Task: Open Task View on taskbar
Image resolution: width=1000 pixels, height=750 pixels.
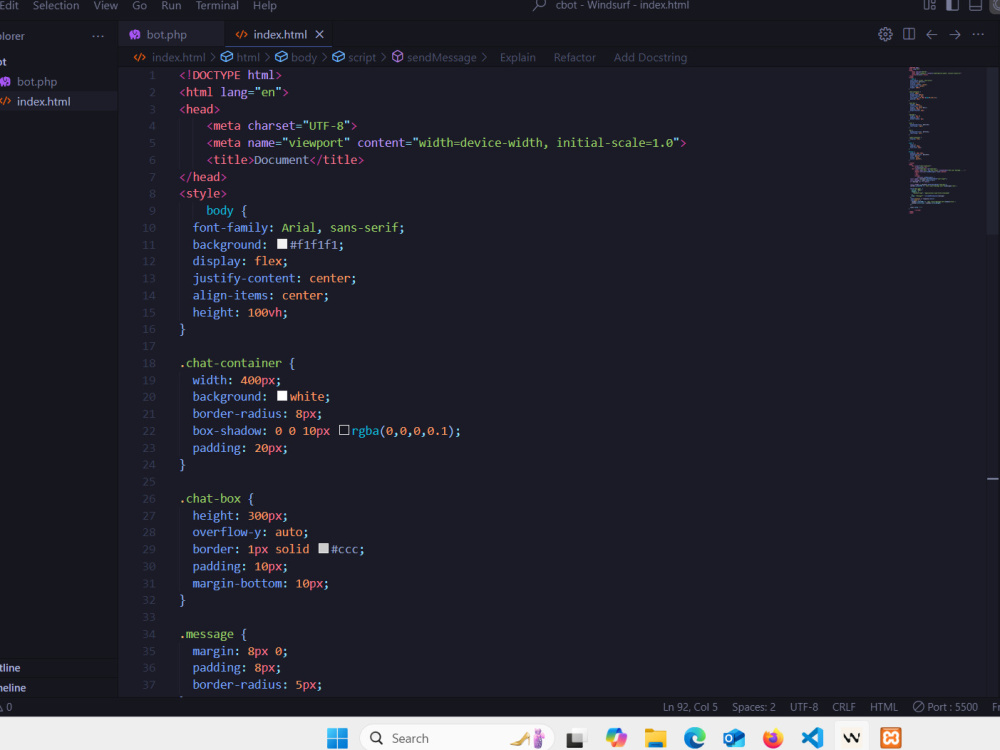Action: [575, 738]
